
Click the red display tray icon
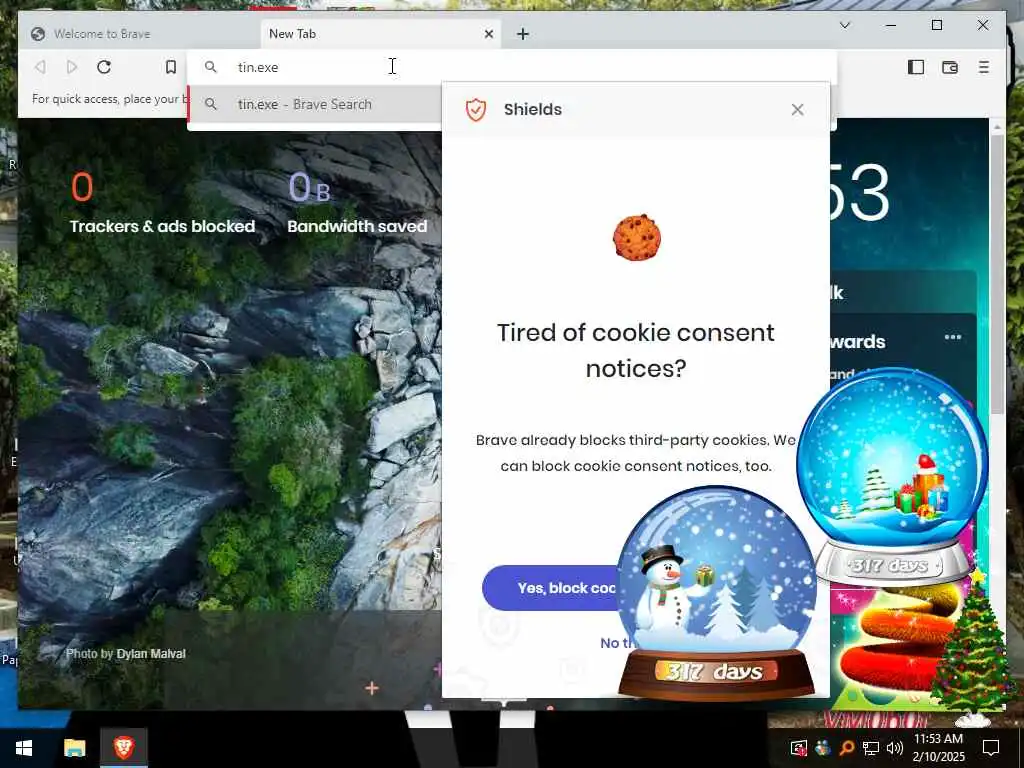[799, 748]
